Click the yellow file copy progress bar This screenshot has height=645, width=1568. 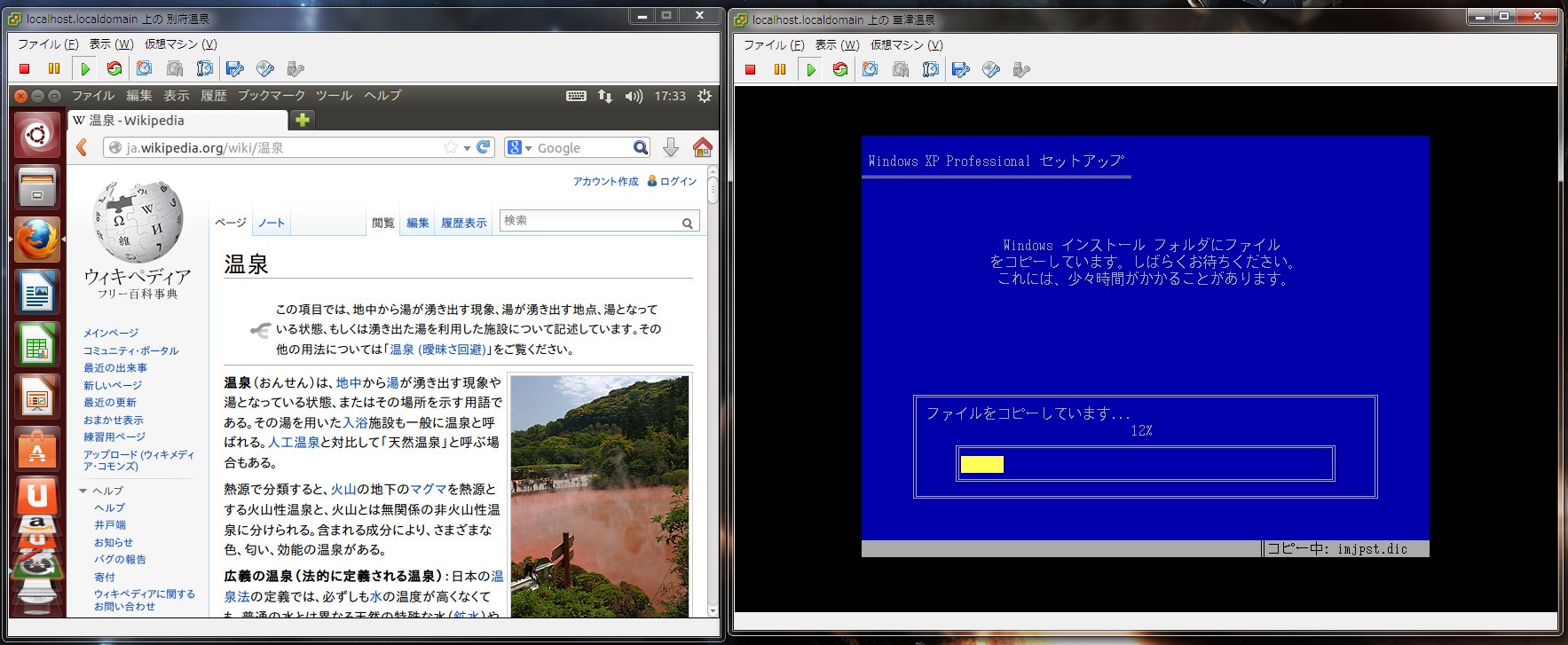coord(982,464)
